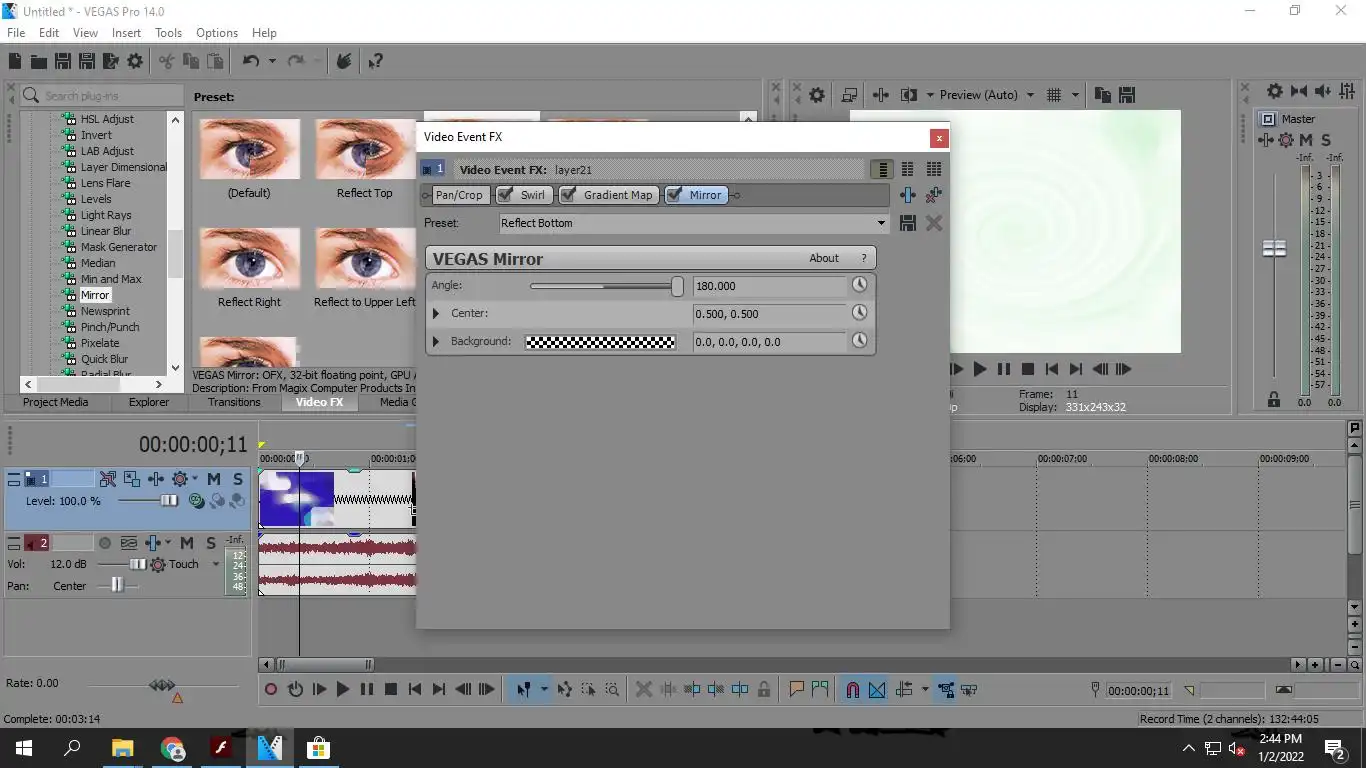The image size is (1366, 768).
Task: Disable the Gradient Map effect checkbox
Action: tap(568, 195)
